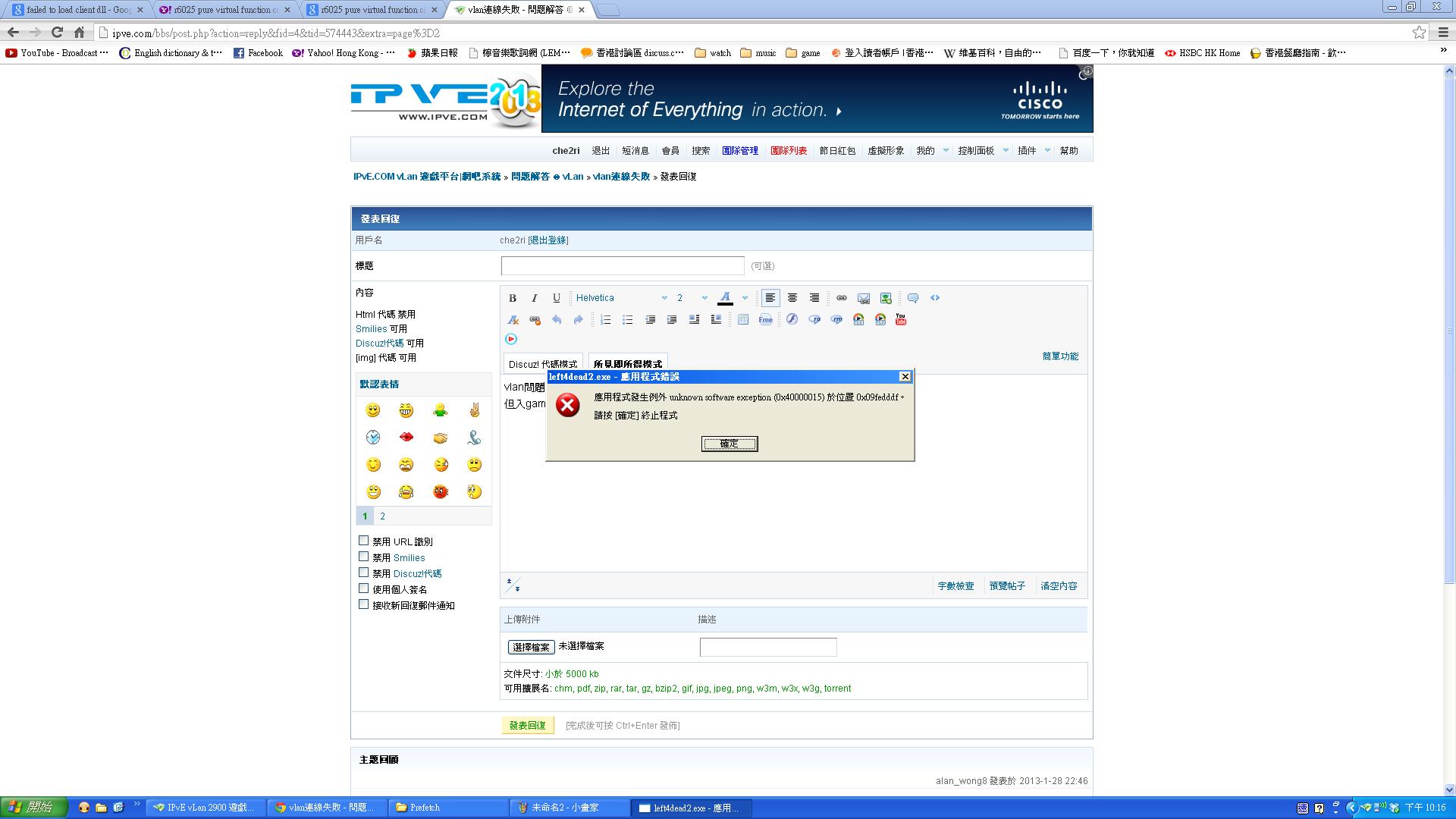Expand the 控制面板 menu arrow
1456x819 pixels.
coord(1006,150)
